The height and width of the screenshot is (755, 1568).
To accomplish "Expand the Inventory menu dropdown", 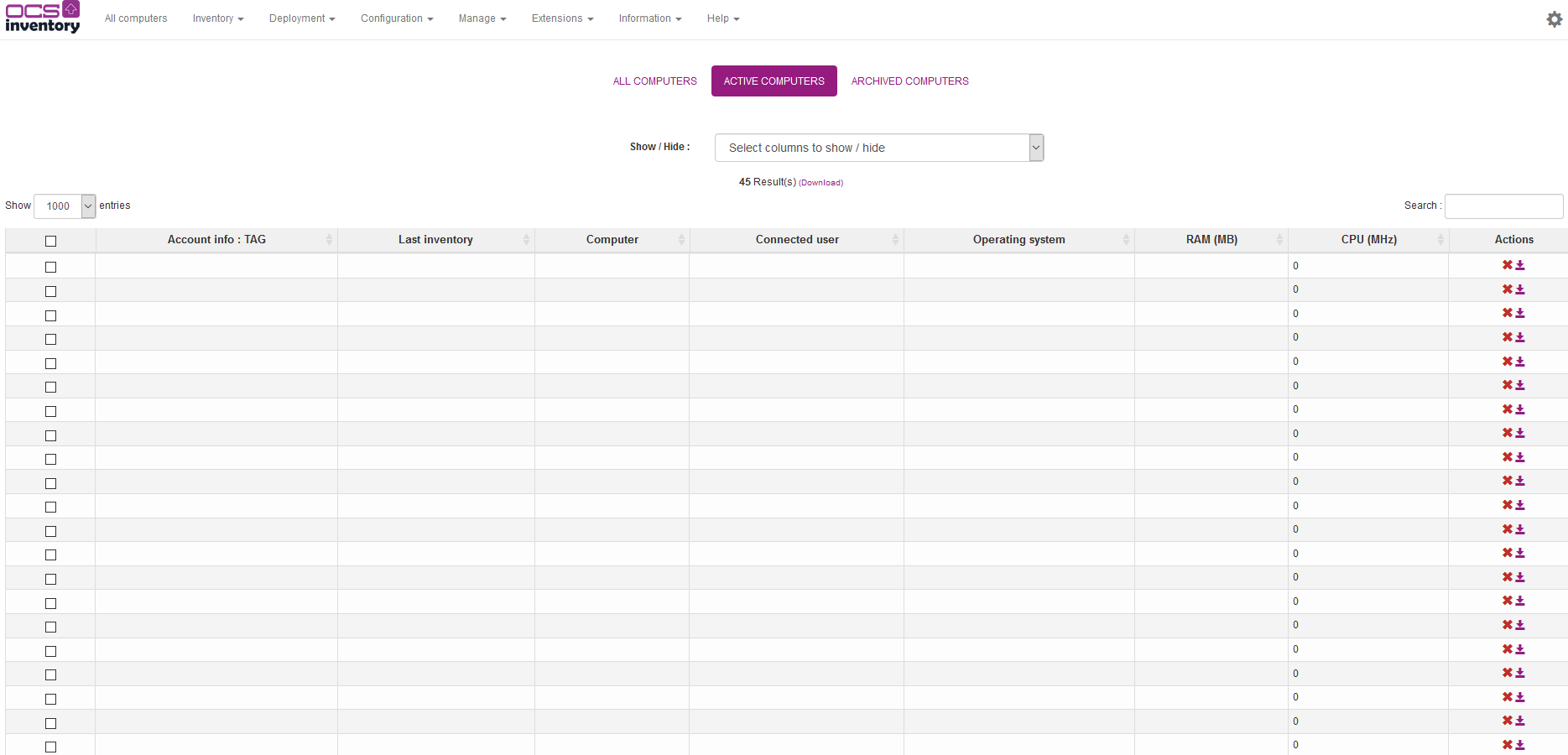I will point(217,18).
